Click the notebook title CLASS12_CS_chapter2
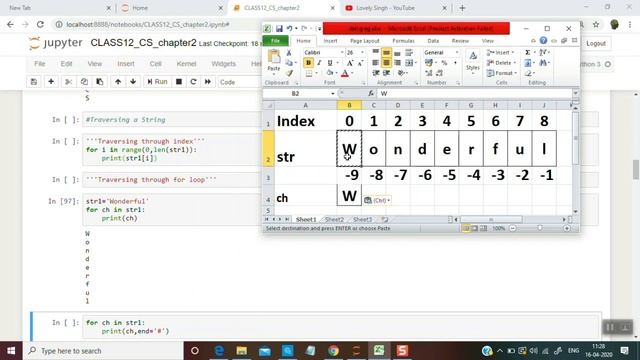Viewport: 640px width, 360px height. [x=143, y=43]
